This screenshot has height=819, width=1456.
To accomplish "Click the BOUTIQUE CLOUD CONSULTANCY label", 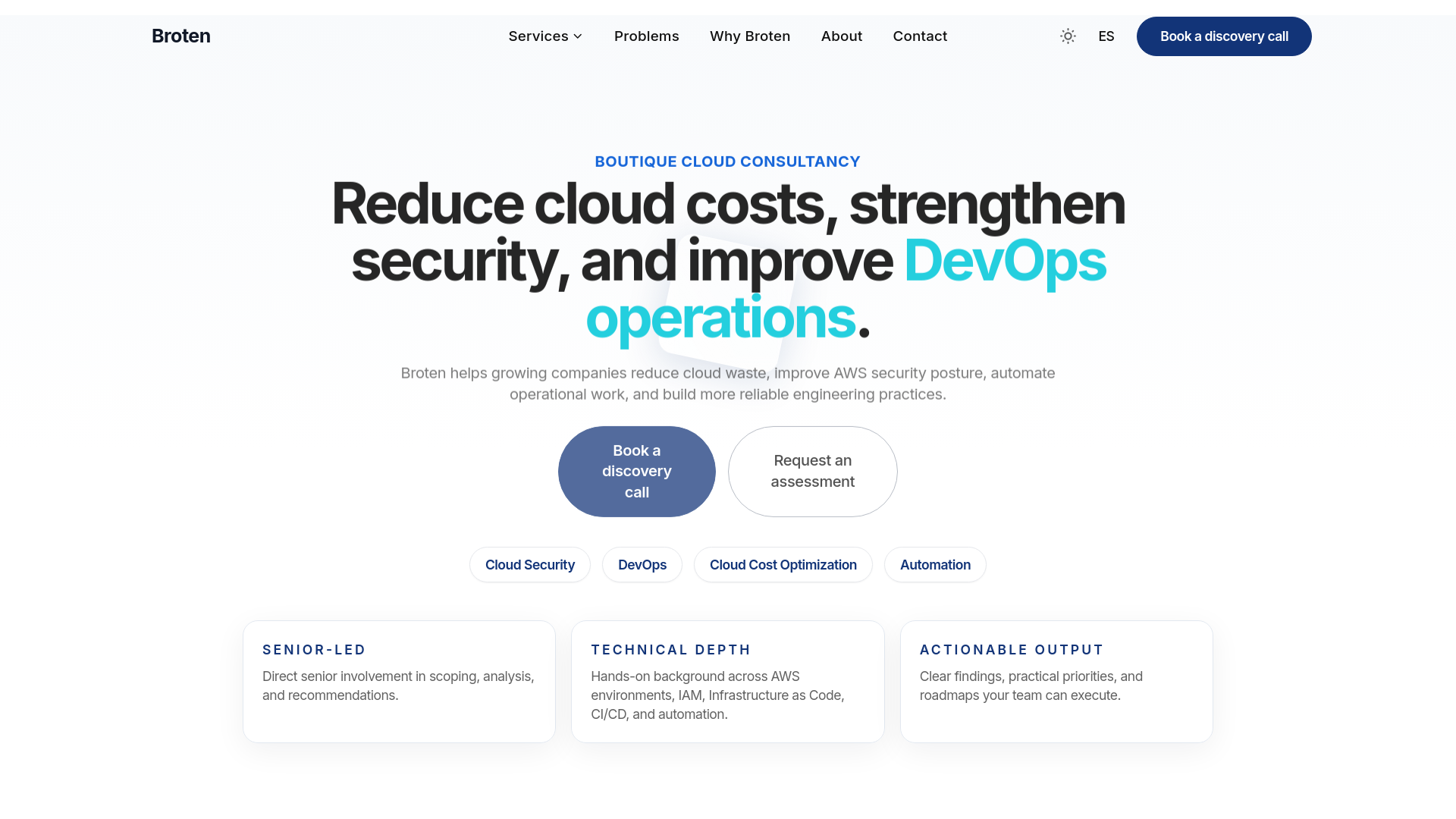I will point(728,162).
